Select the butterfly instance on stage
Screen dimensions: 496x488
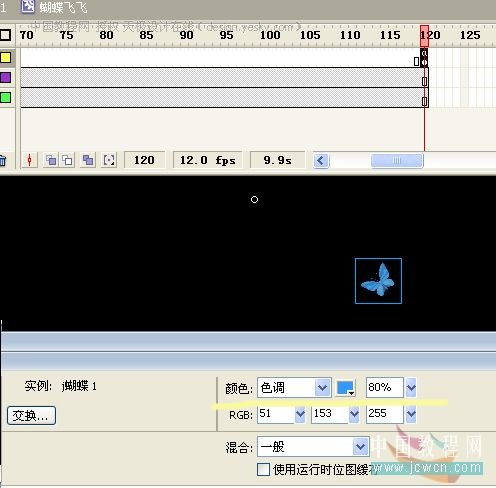pos(378,281)
